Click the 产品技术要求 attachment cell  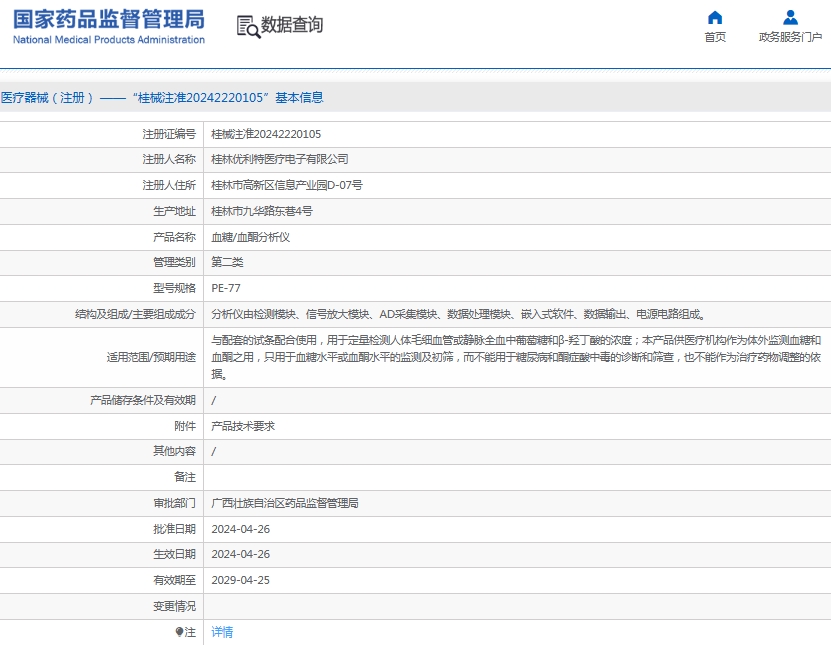243,426
